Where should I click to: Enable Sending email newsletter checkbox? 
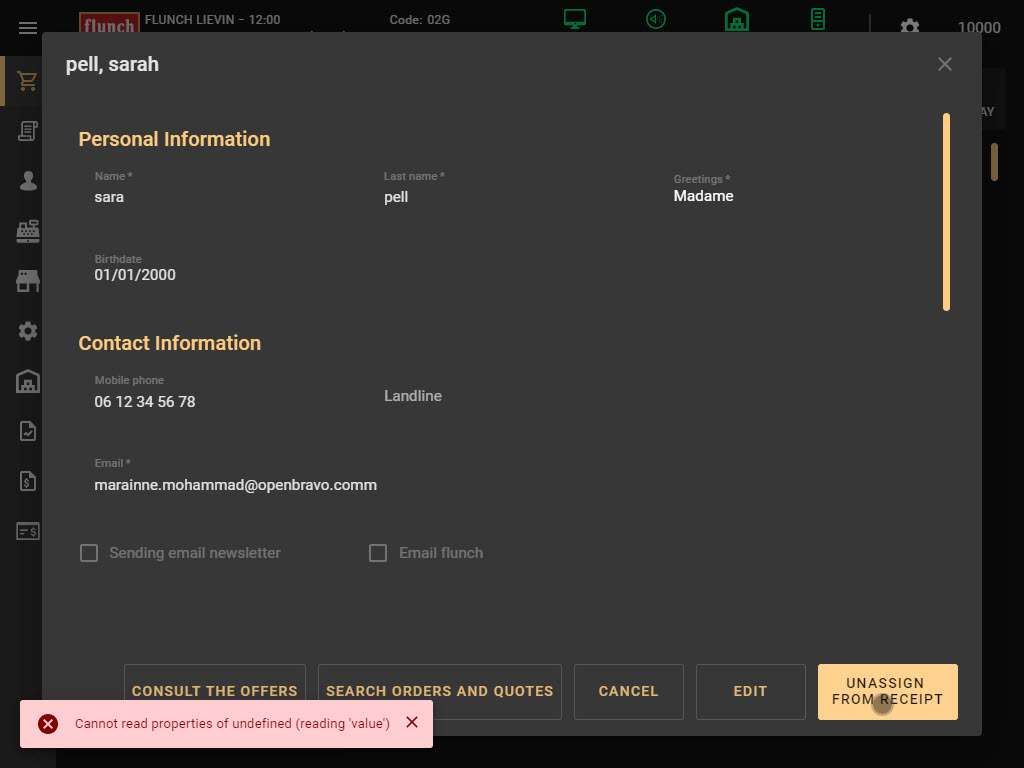[89, 553]
